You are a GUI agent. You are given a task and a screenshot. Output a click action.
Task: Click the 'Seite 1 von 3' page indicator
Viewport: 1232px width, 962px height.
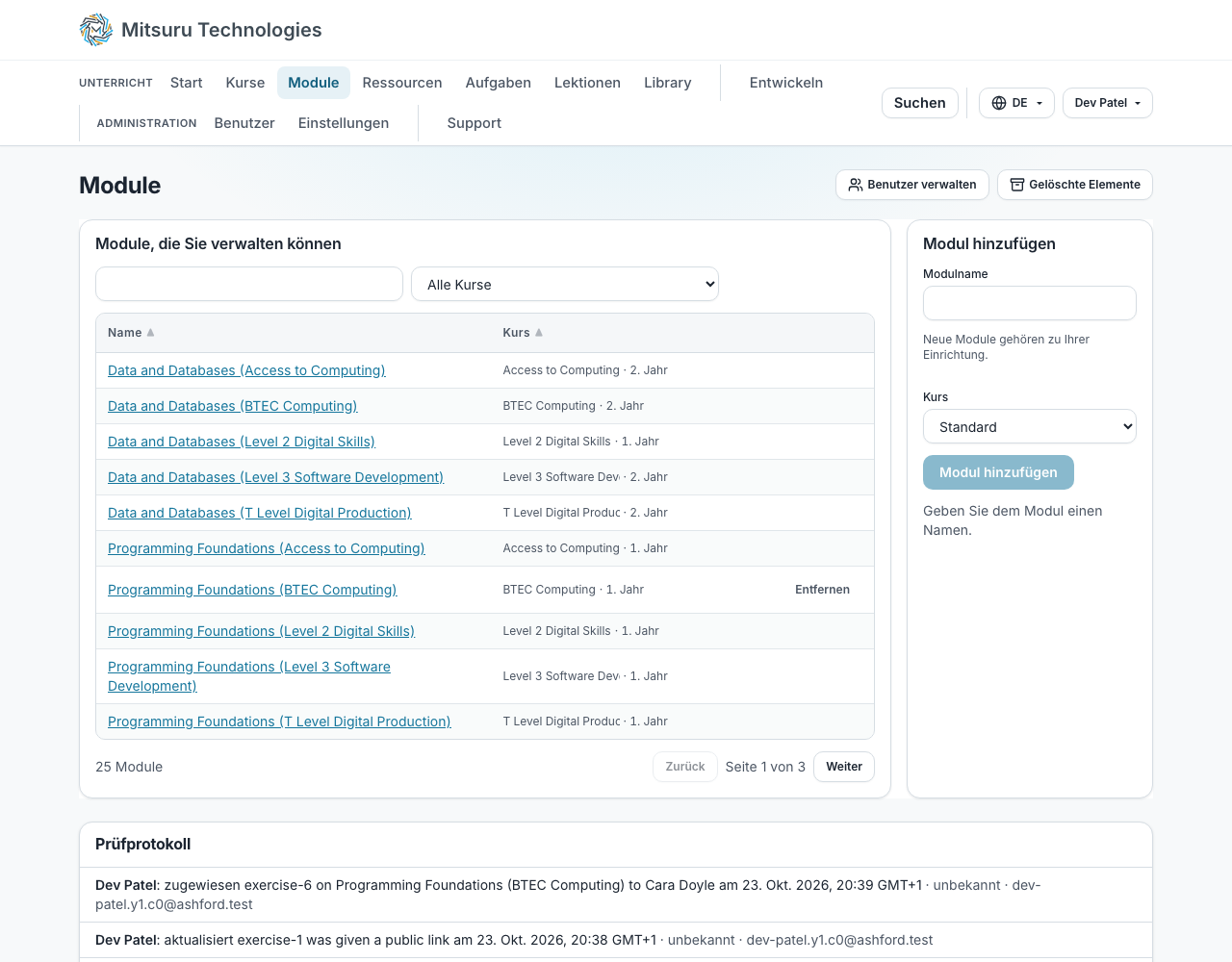(765, 767)
